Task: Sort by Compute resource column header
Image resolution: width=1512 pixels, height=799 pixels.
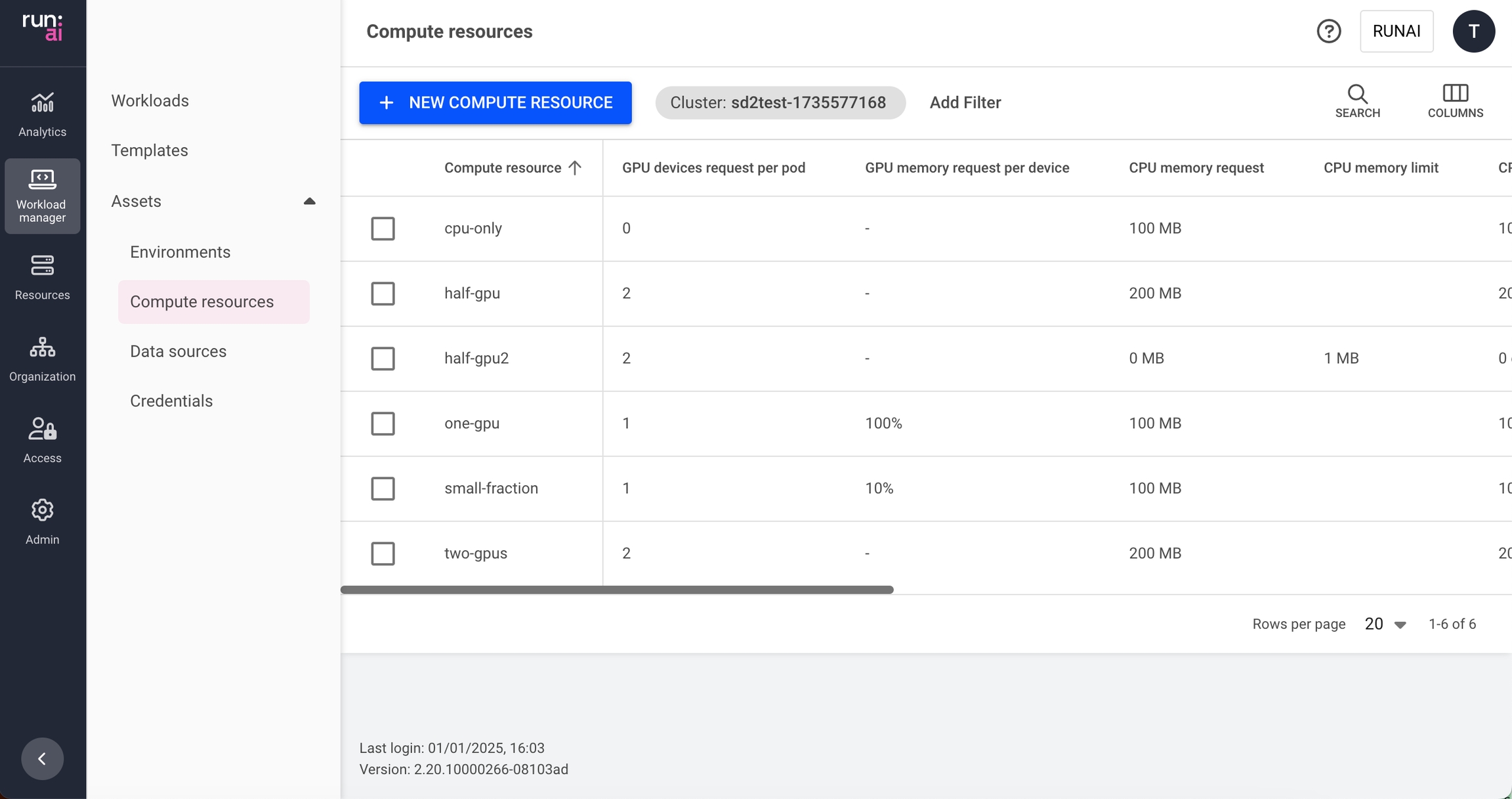Action: click(x=503, y=168)
